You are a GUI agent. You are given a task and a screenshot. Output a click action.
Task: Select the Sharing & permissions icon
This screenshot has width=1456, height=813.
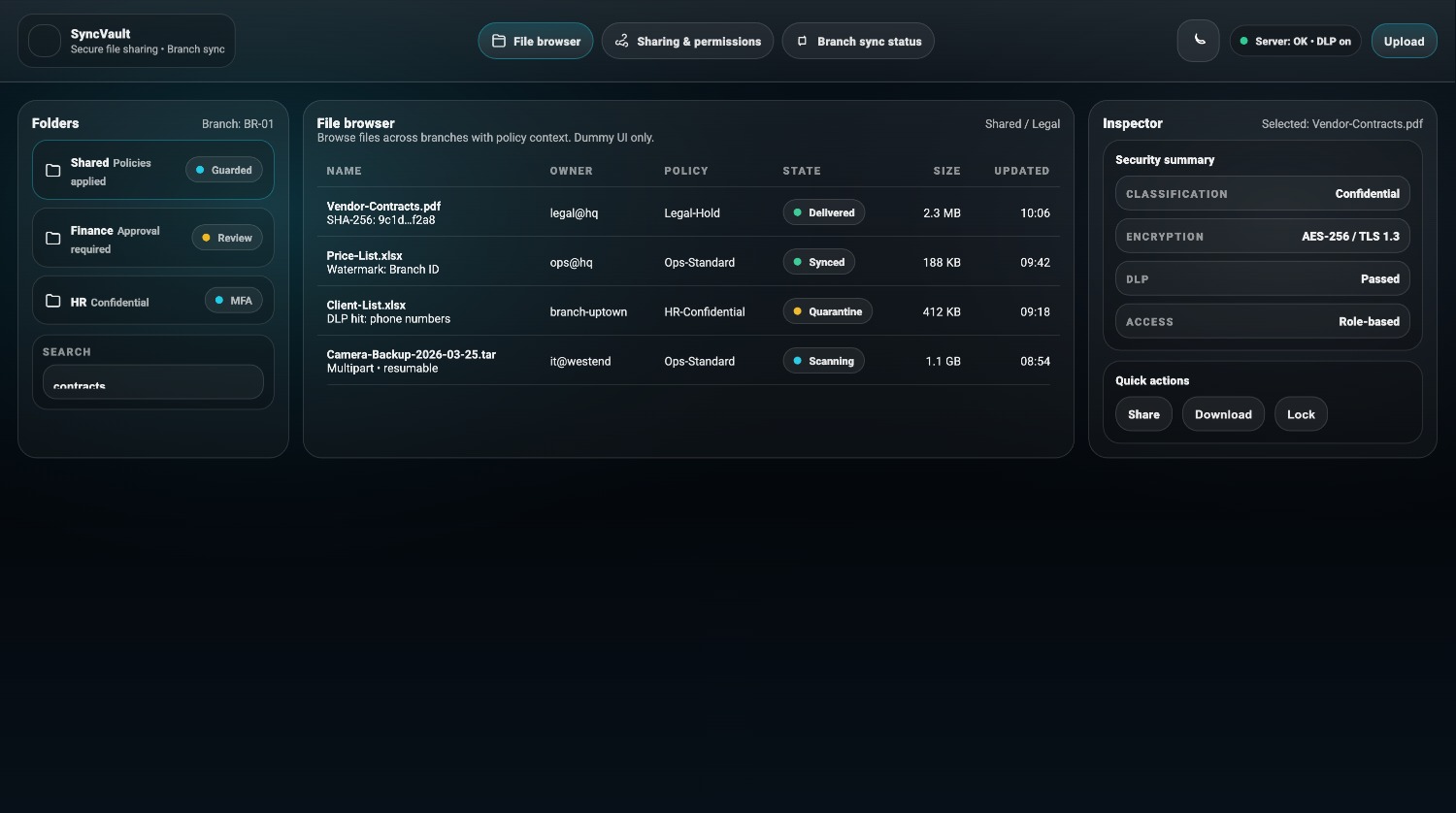click(621, 41)
